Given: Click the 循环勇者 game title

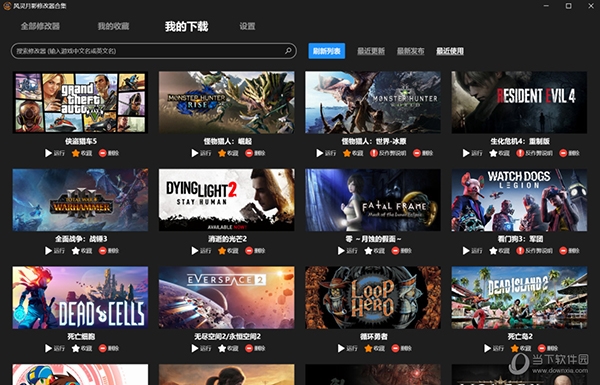Looking at the screenshot, I should (x=373, y=336).
